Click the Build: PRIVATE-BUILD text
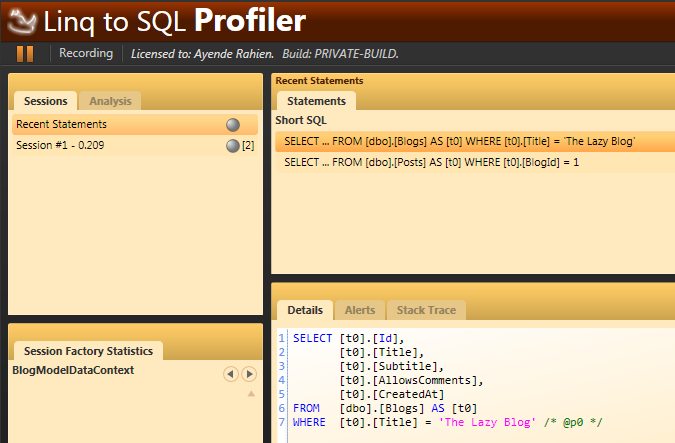Screen dimensions: 675x443 340,54
